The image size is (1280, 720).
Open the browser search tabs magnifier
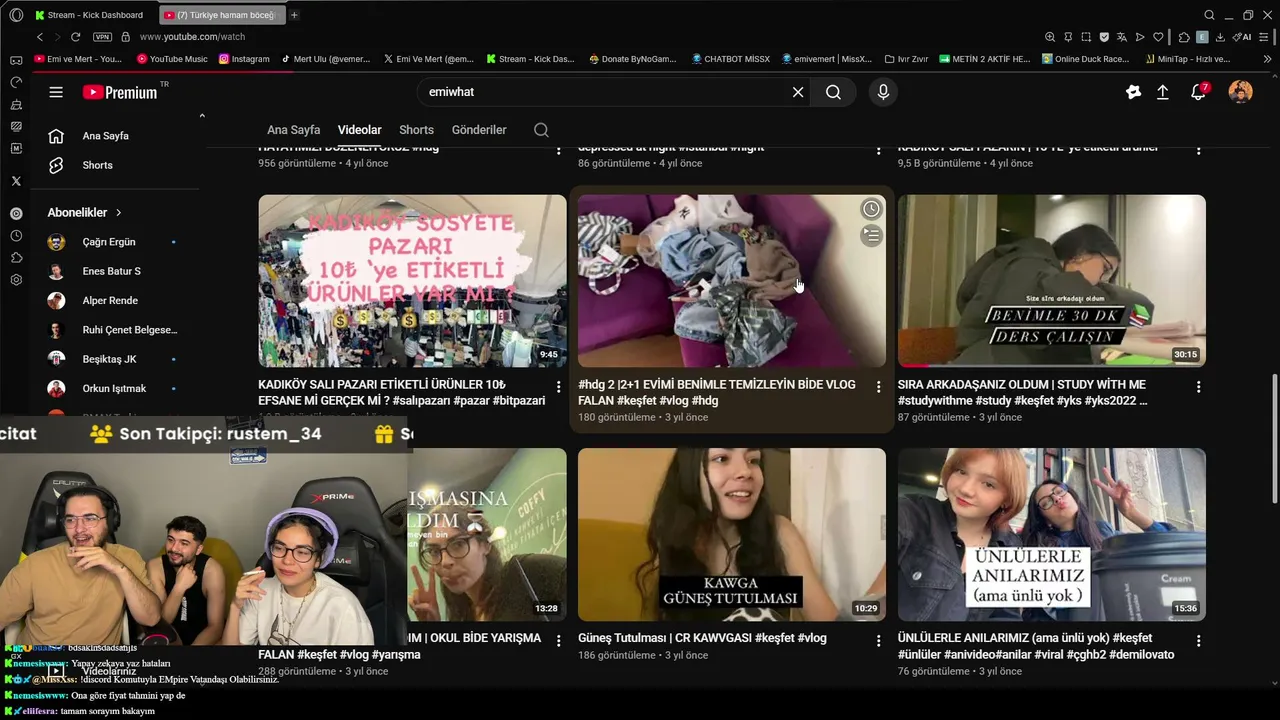(1209, 15)
